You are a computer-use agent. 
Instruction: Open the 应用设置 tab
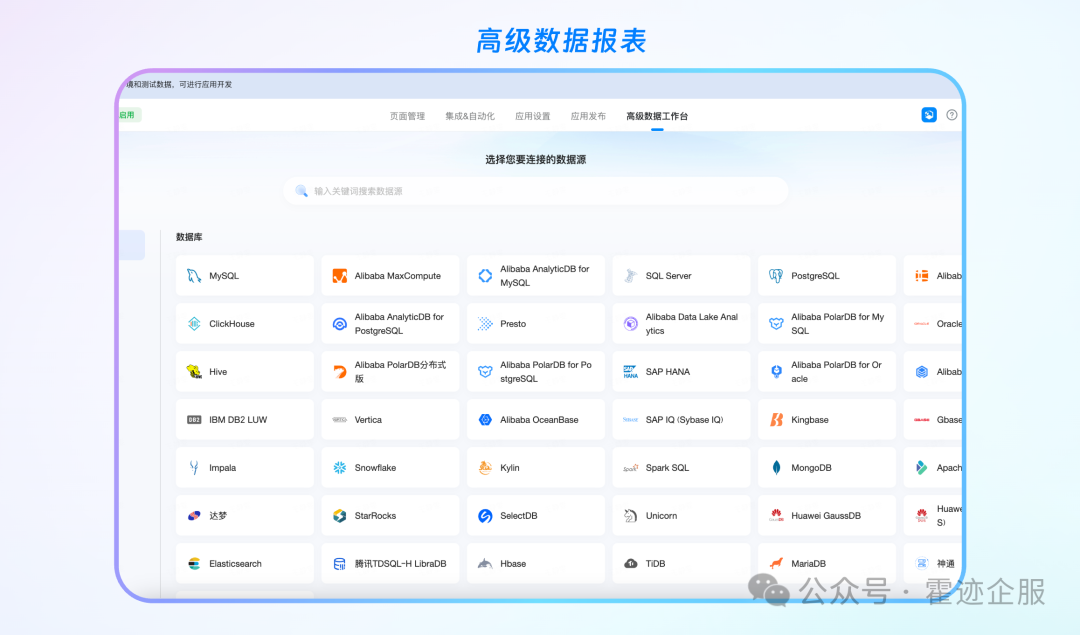(x=532, y=116)
